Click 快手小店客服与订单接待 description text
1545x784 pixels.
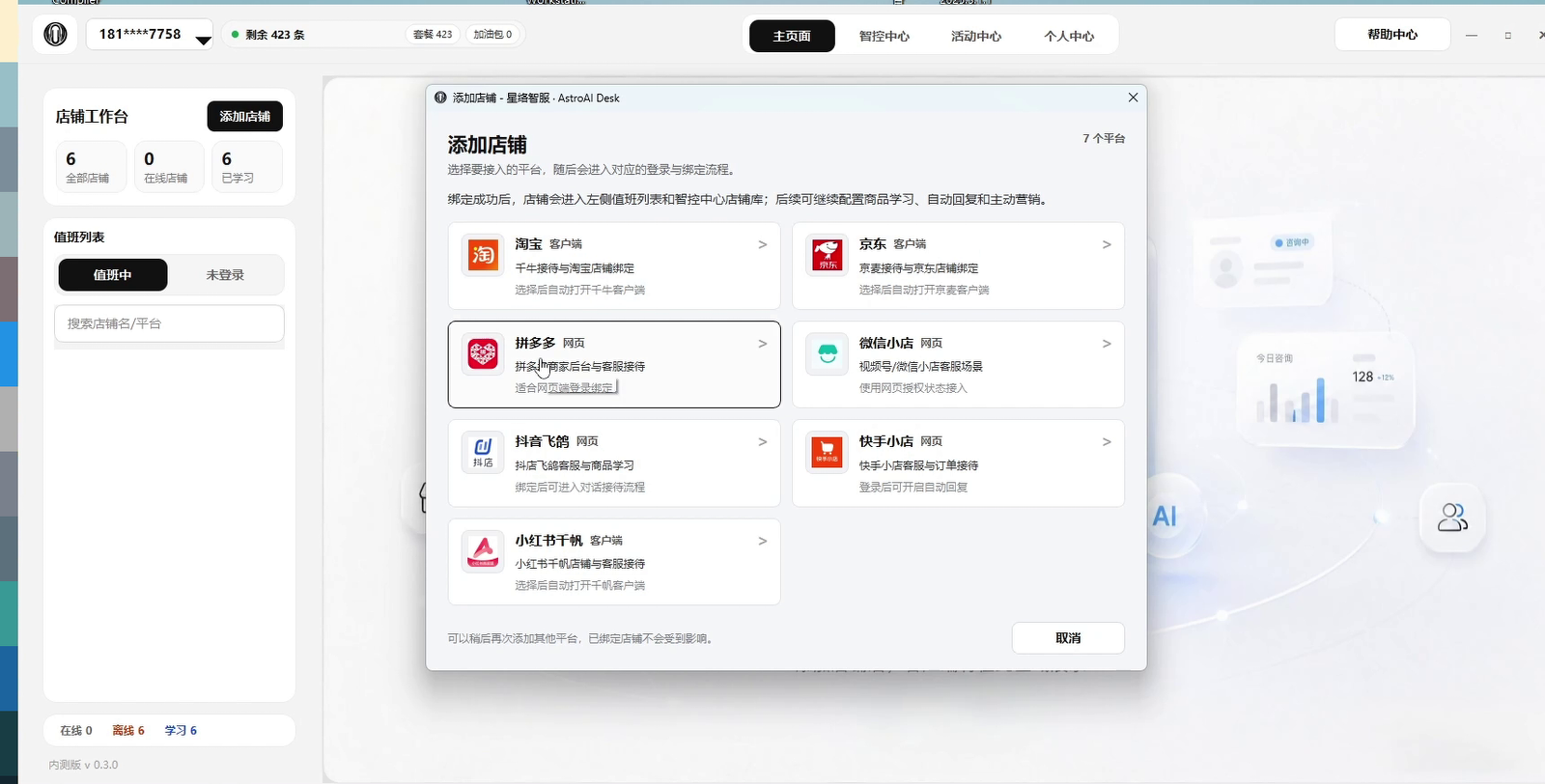point(918,465)
